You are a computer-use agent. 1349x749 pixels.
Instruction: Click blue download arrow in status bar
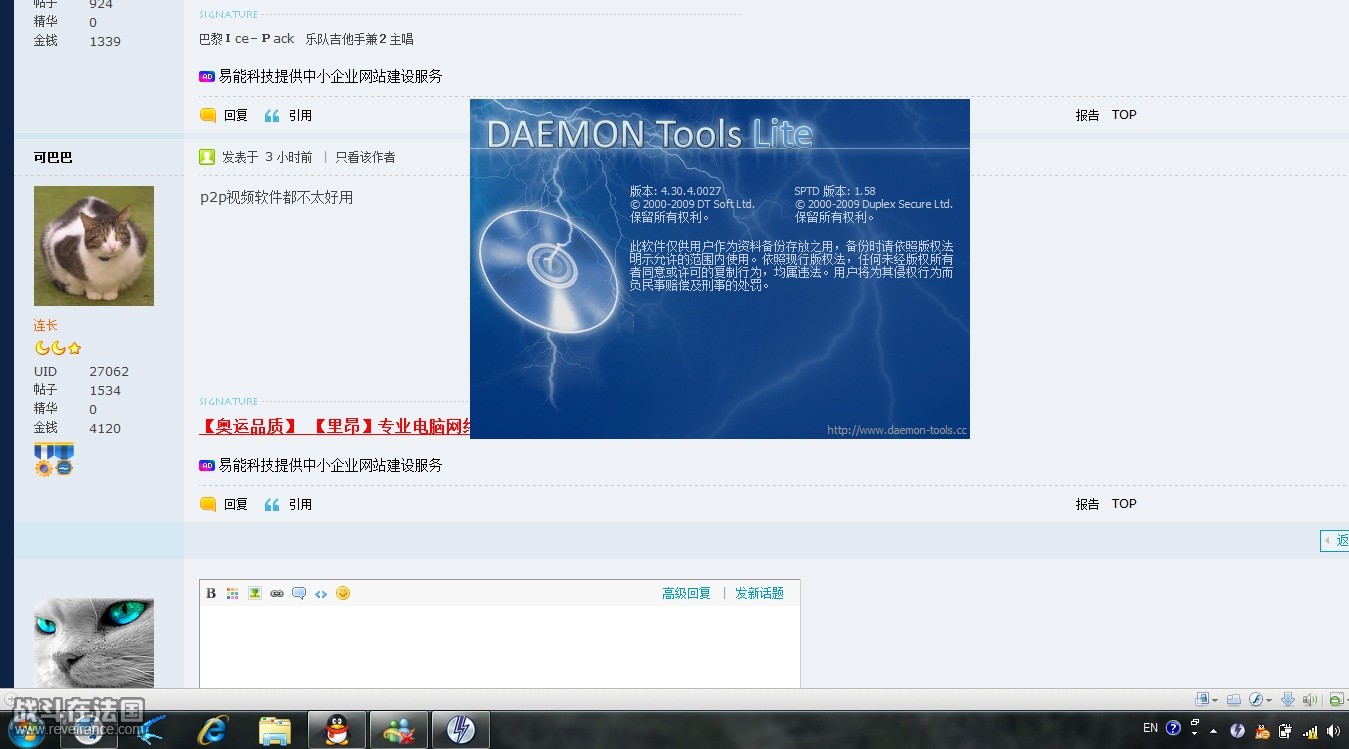1288,699
